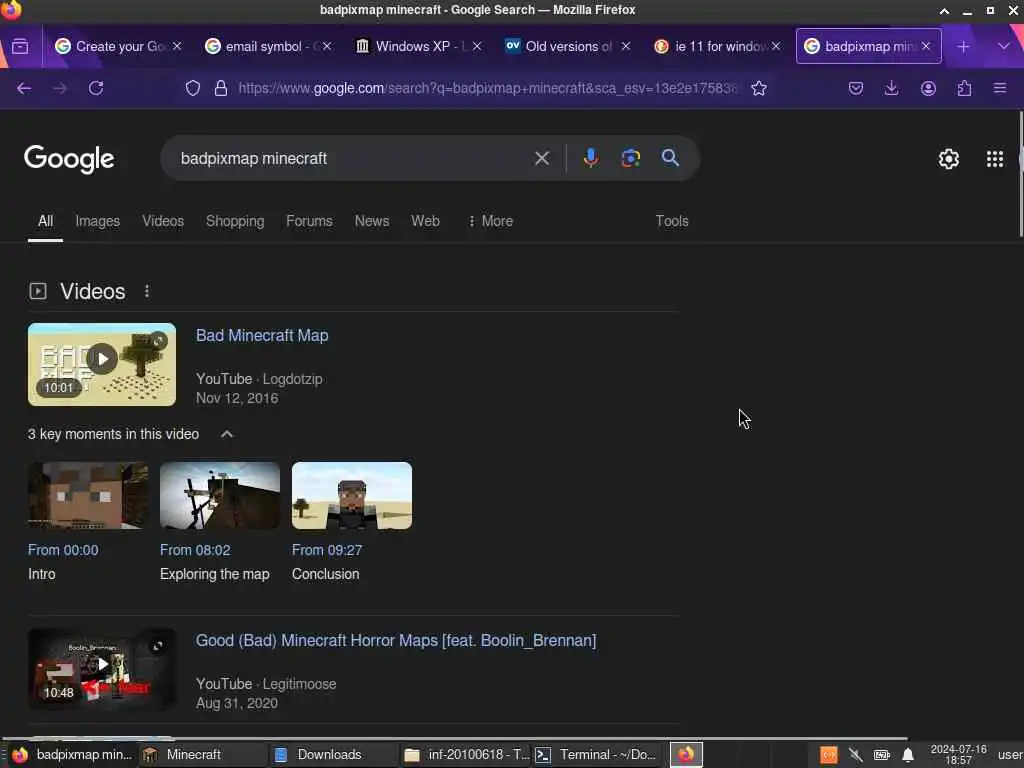
Task: Jump to 'From 08:02' key moment
Action: (x=195, y=551)
